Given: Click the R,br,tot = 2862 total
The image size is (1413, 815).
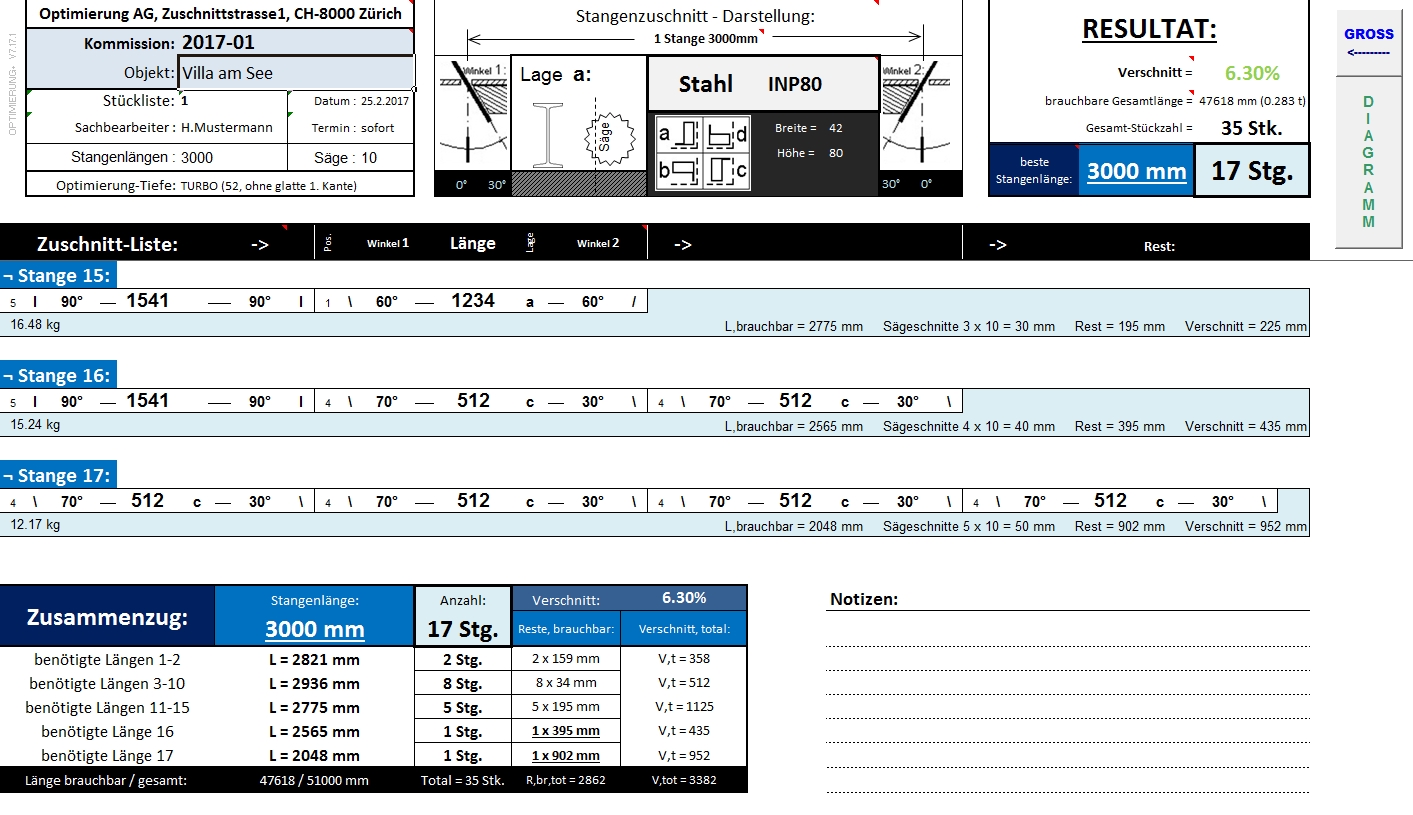Looking at the screenshot, I should [566, 781].
